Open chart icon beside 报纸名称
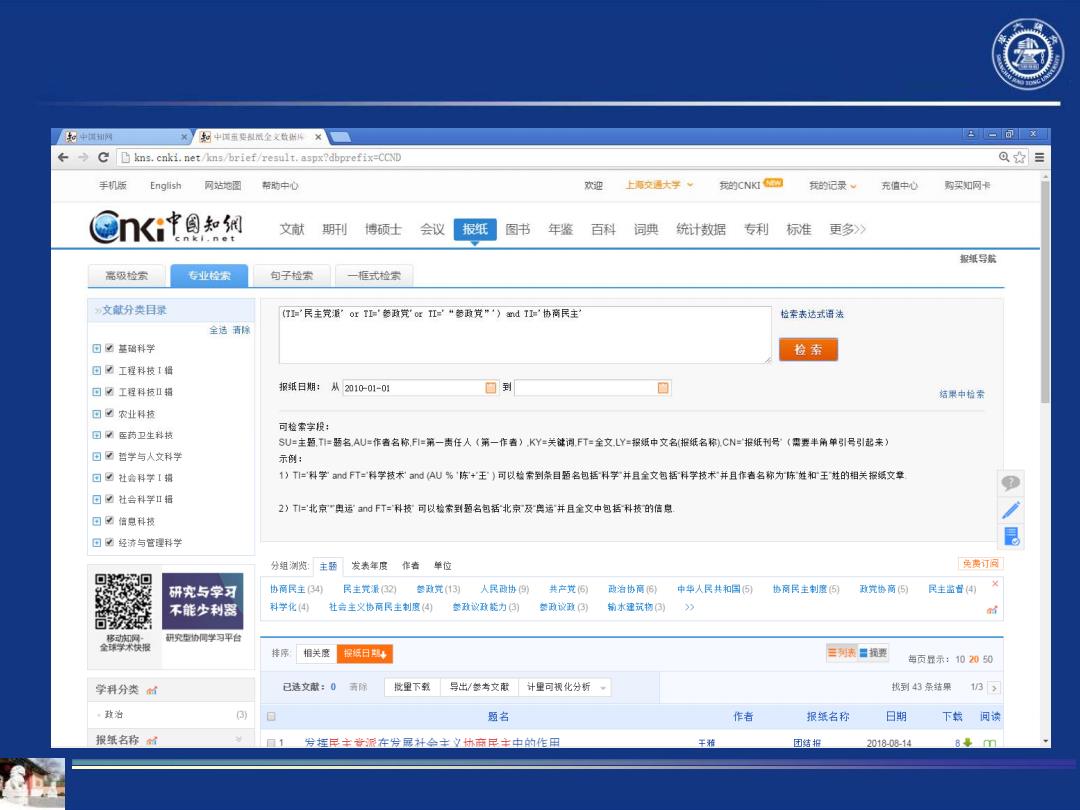Image resolution: width=1080 pixels, height=810 pixels. [152, 740]
